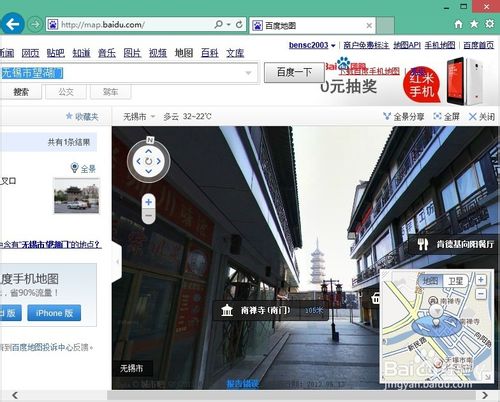Click the 肯德基向阳餐厅 restaurant label
The height and width of the screenshot is (402, 500).
(x=455, y=244)
